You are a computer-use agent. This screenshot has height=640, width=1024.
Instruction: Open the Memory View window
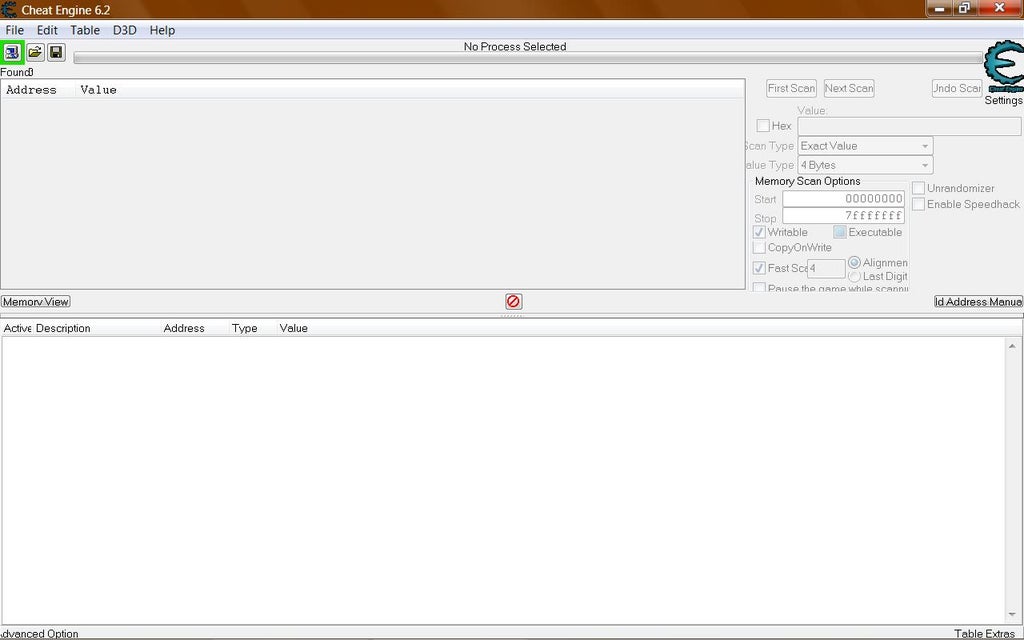pyautogui.click(x=35, y=301)
